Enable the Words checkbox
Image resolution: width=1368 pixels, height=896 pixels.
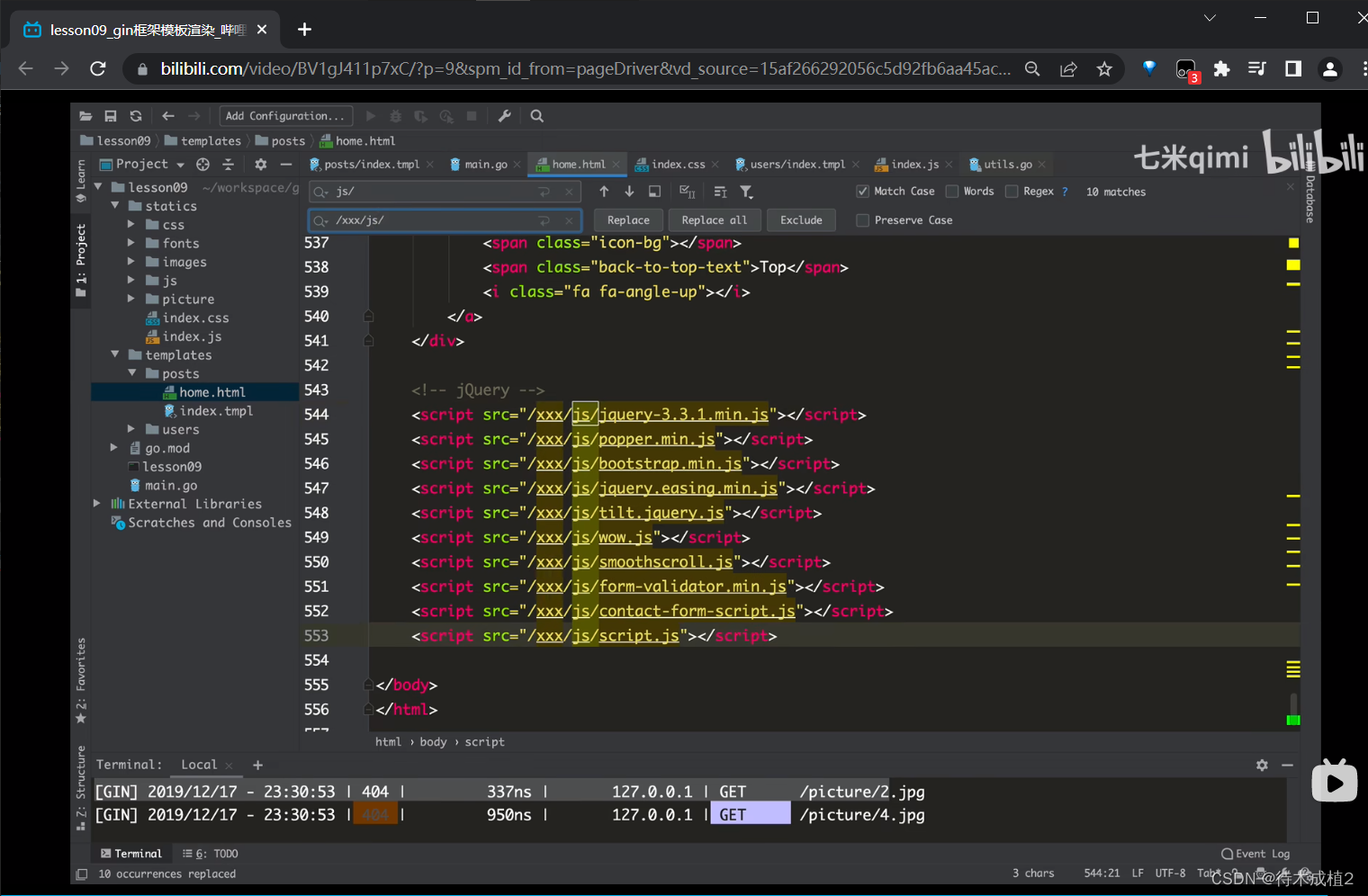pyautogui.click(x=951, y=192)
